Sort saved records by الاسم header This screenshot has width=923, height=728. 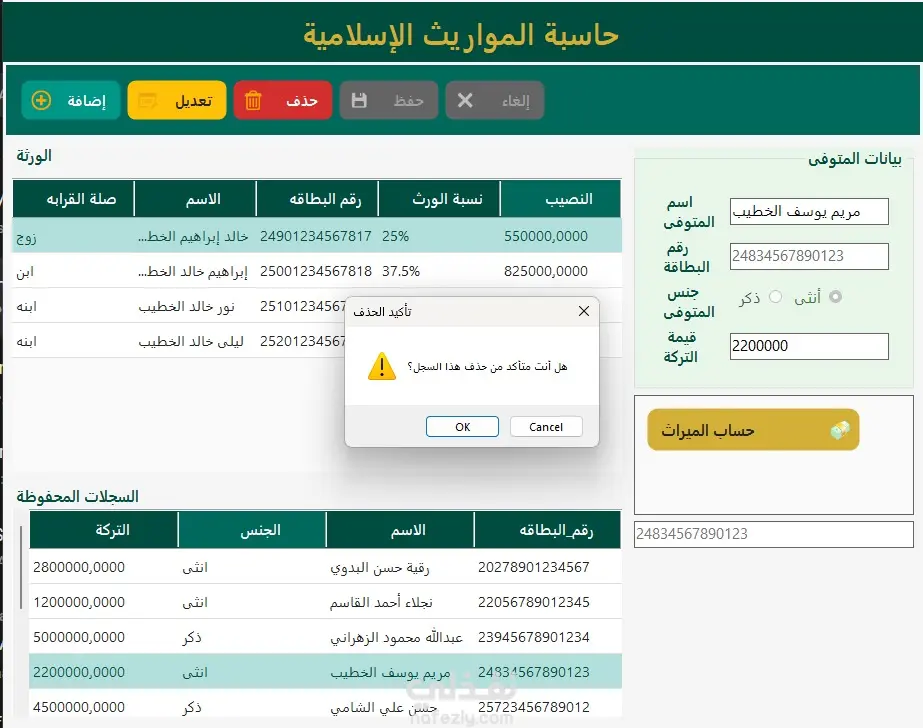(x=400, y=530)
